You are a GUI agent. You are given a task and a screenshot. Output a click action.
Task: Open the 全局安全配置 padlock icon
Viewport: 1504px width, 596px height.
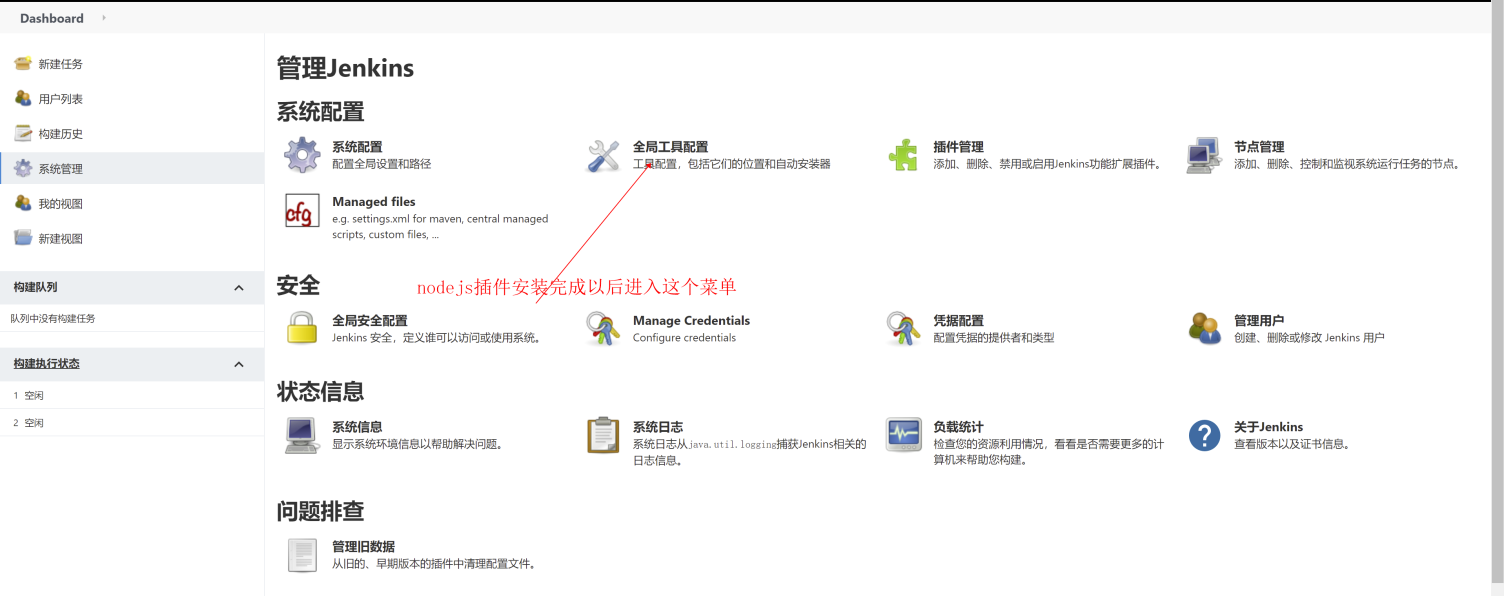pos(302,329)
